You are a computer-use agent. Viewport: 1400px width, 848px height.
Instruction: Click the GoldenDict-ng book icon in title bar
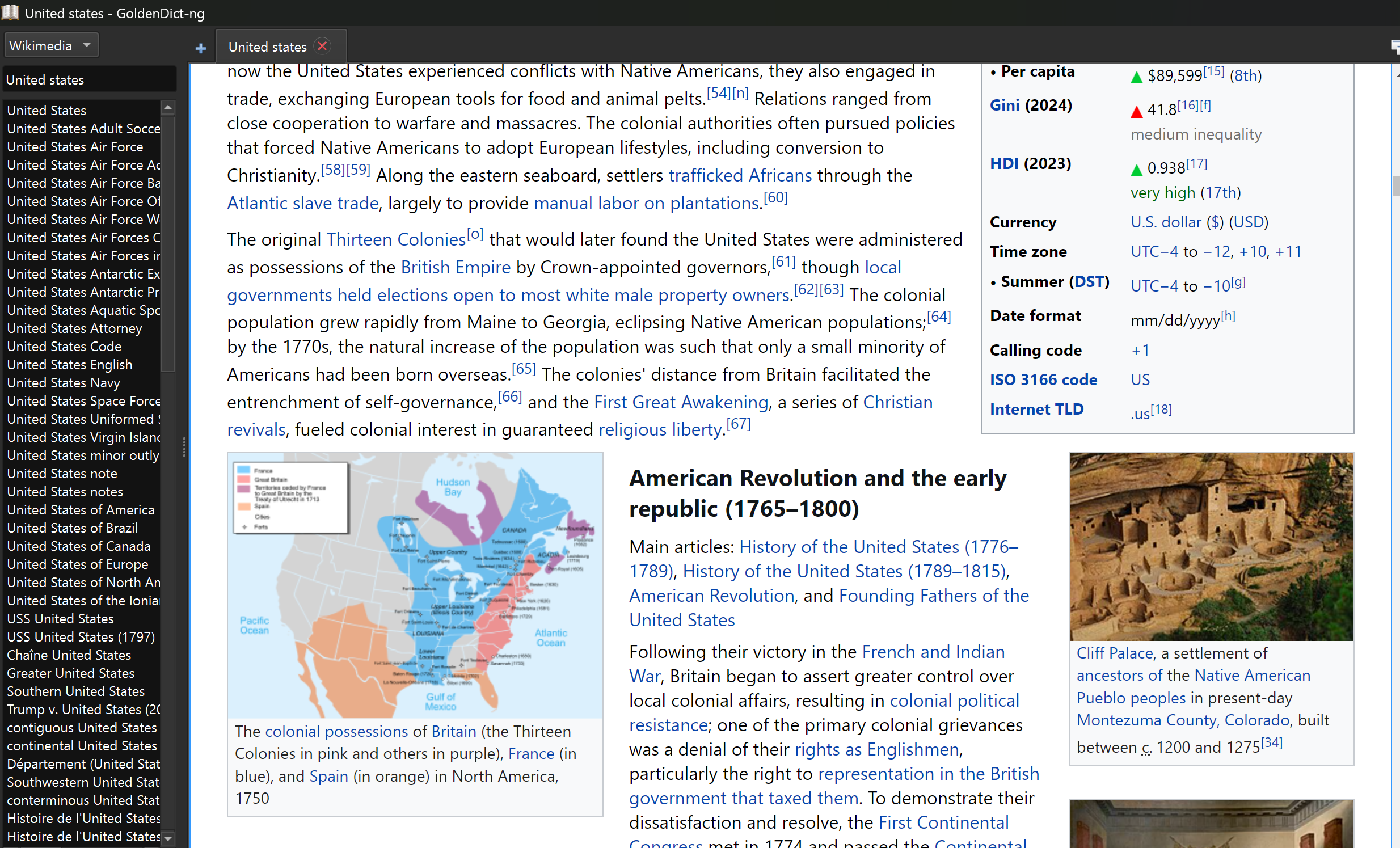(x=10, y=12)
